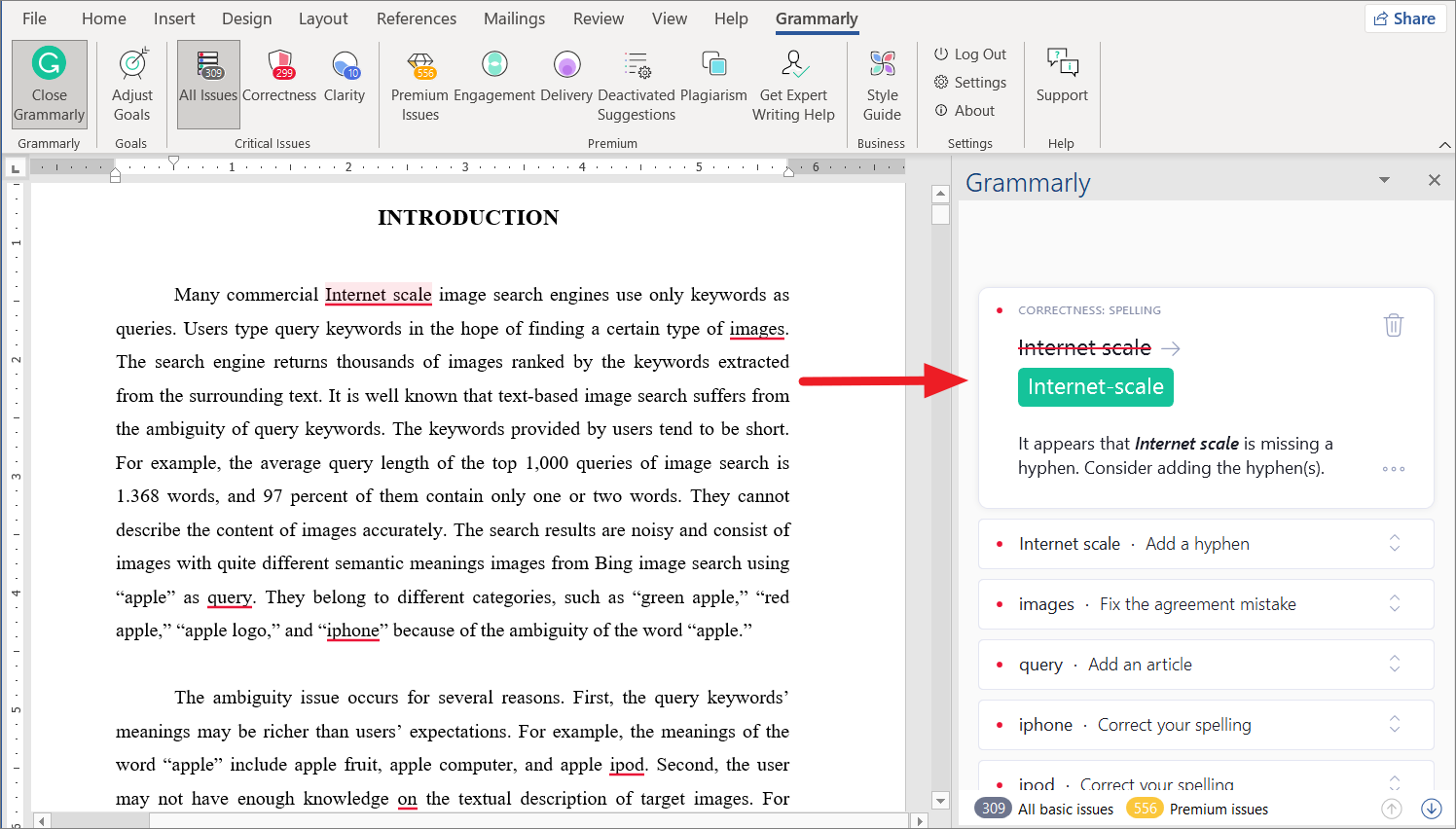View Premium Issues
Screen dimensions: 1456x829
tap(419, 84)
